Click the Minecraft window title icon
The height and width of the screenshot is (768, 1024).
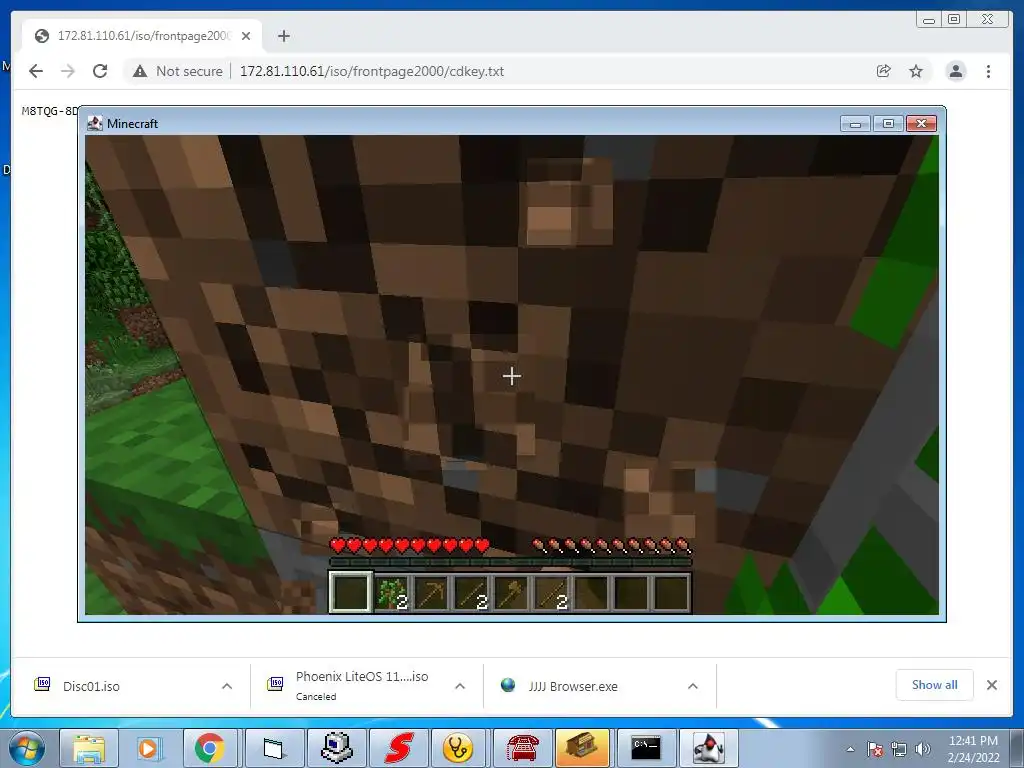(95, 123)
